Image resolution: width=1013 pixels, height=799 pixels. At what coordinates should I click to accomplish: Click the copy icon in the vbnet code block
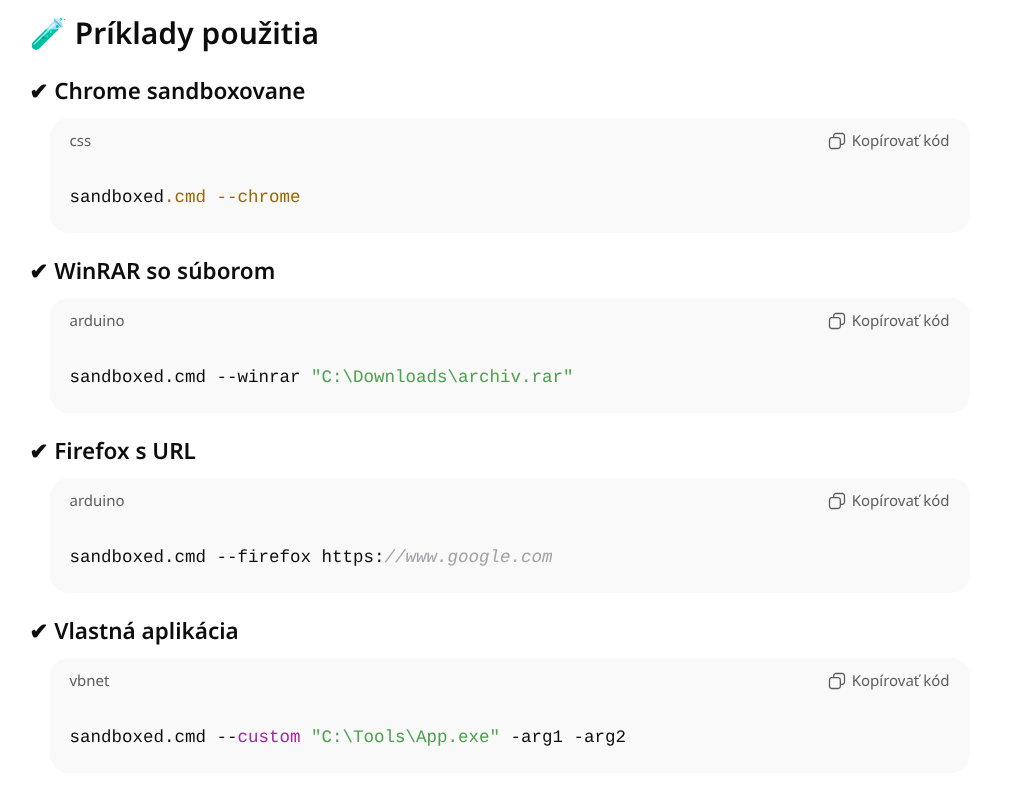[x=836, y=680]
